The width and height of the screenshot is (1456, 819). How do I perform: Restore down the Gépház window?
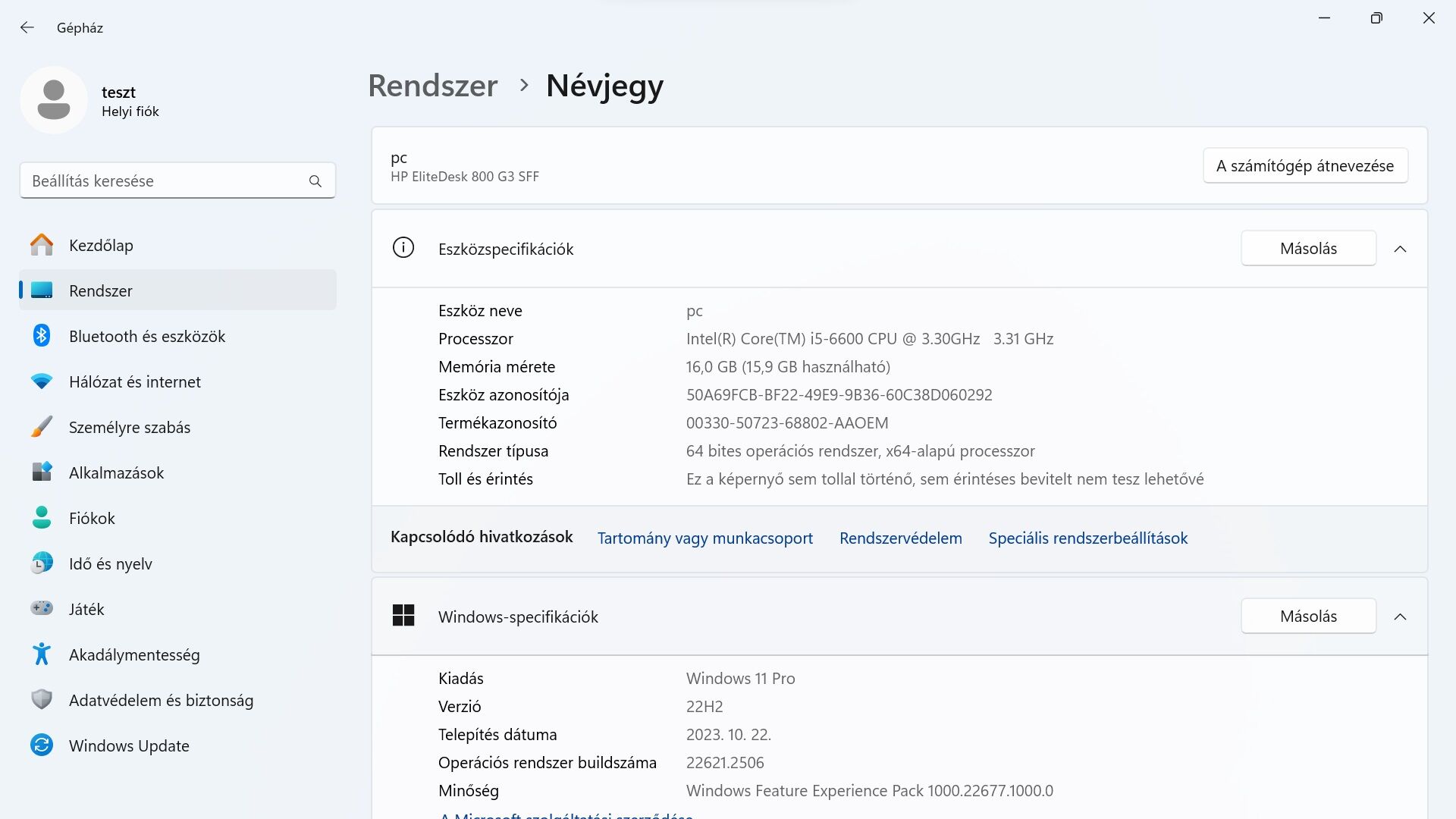1376,18
